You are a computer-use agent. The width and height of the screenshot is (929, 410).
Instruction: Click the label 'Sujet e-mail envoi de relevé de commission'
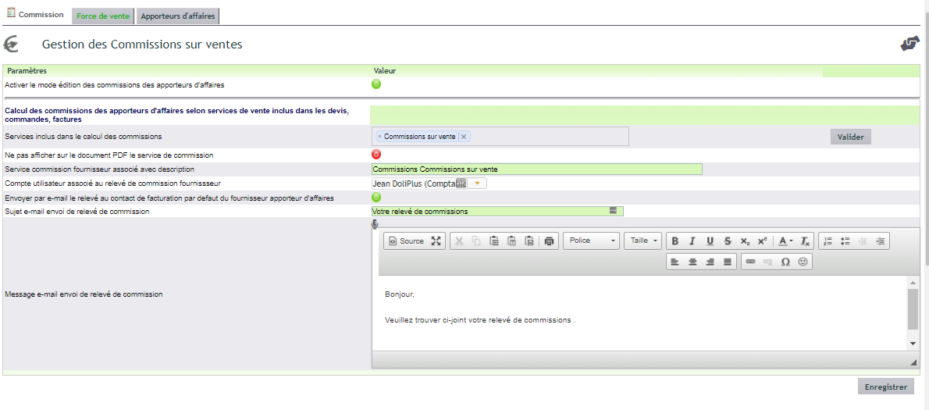tap(76, 211)
